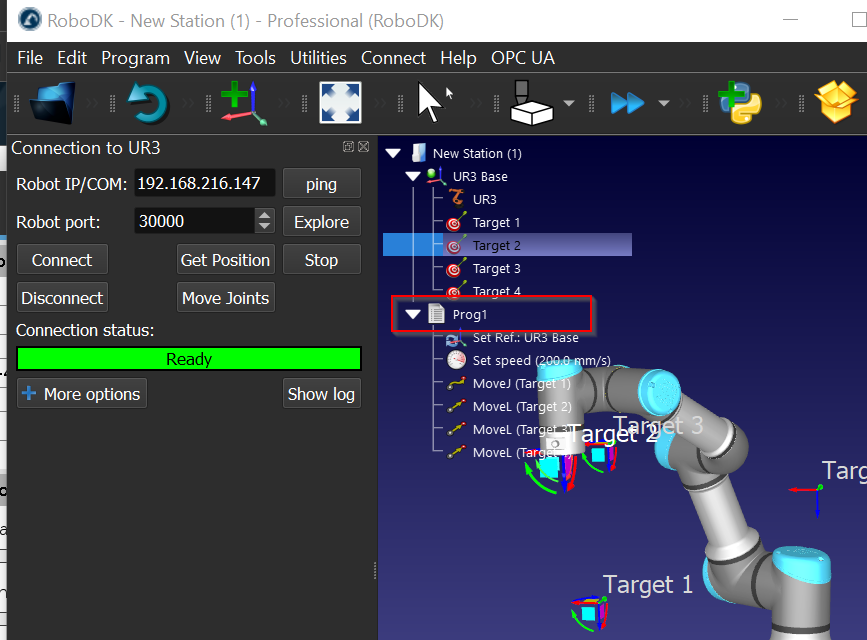Select Target 4 in station tree
This screenshot has width=867, height=640.
pyautogui.click(x=497, y=290)
